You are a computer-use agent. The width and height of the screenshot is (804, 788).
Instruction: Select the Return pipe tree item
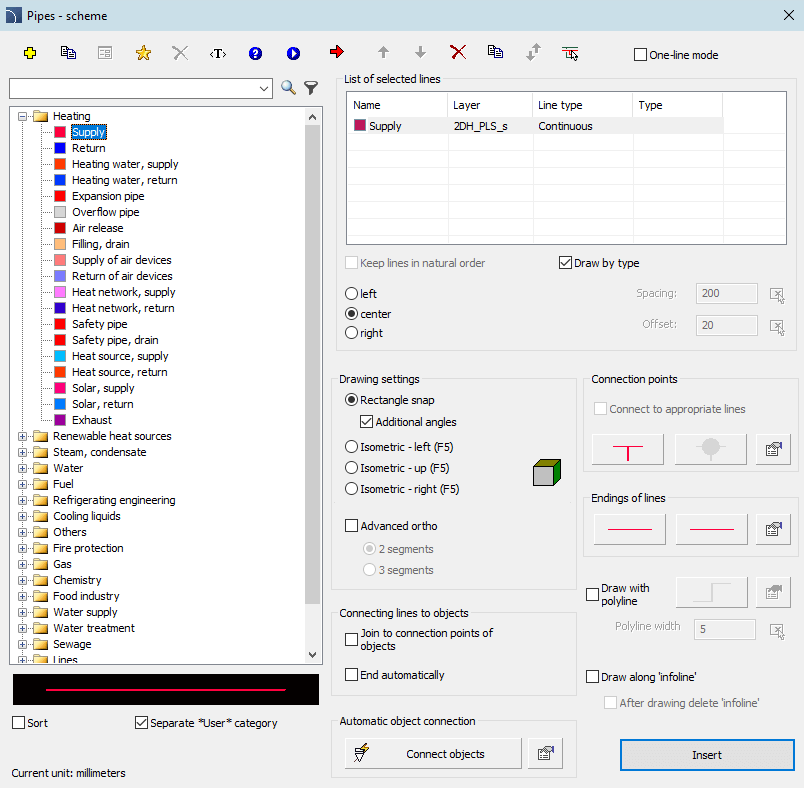89,148
